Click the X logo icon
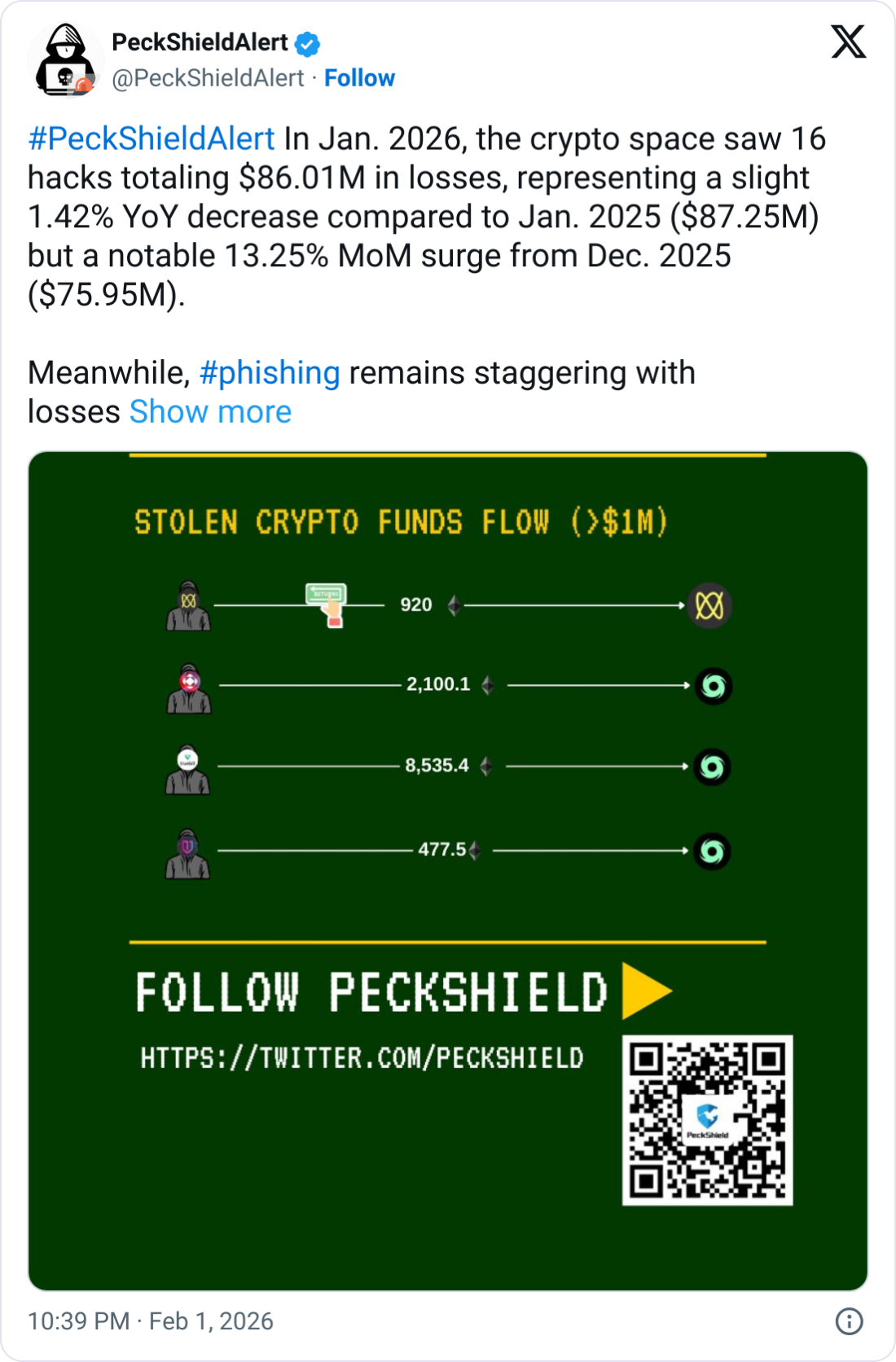 pos(848,42)
